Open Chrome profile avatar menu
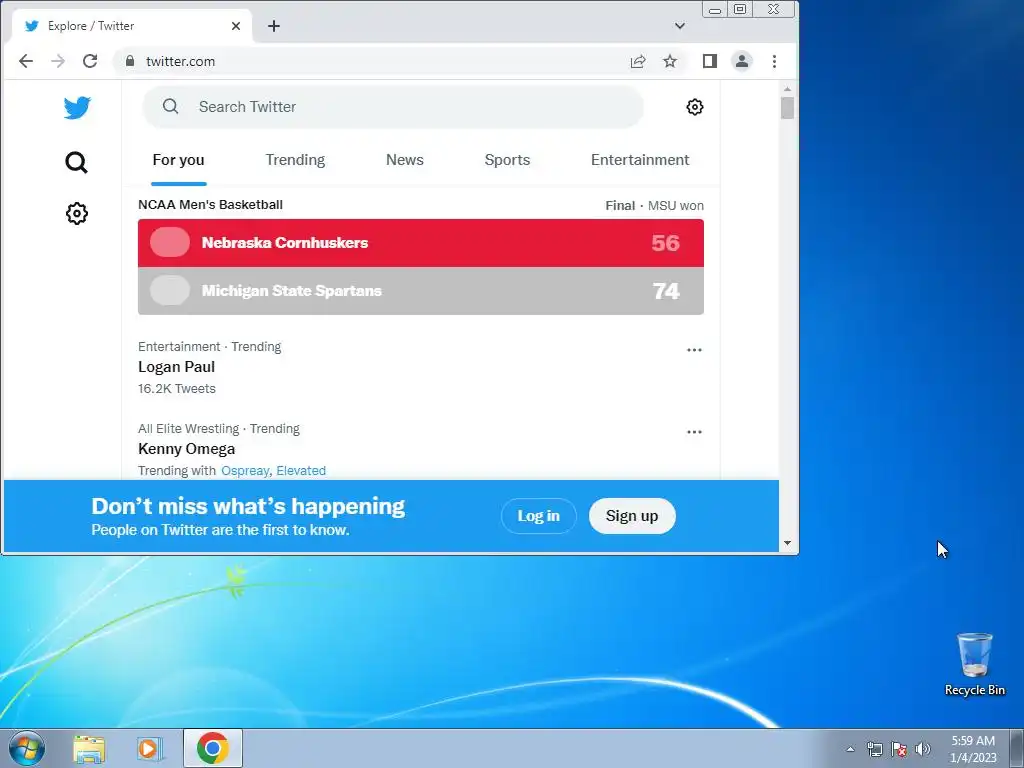This screenshot has width=1024, height=768. click(x=741, y=61)
